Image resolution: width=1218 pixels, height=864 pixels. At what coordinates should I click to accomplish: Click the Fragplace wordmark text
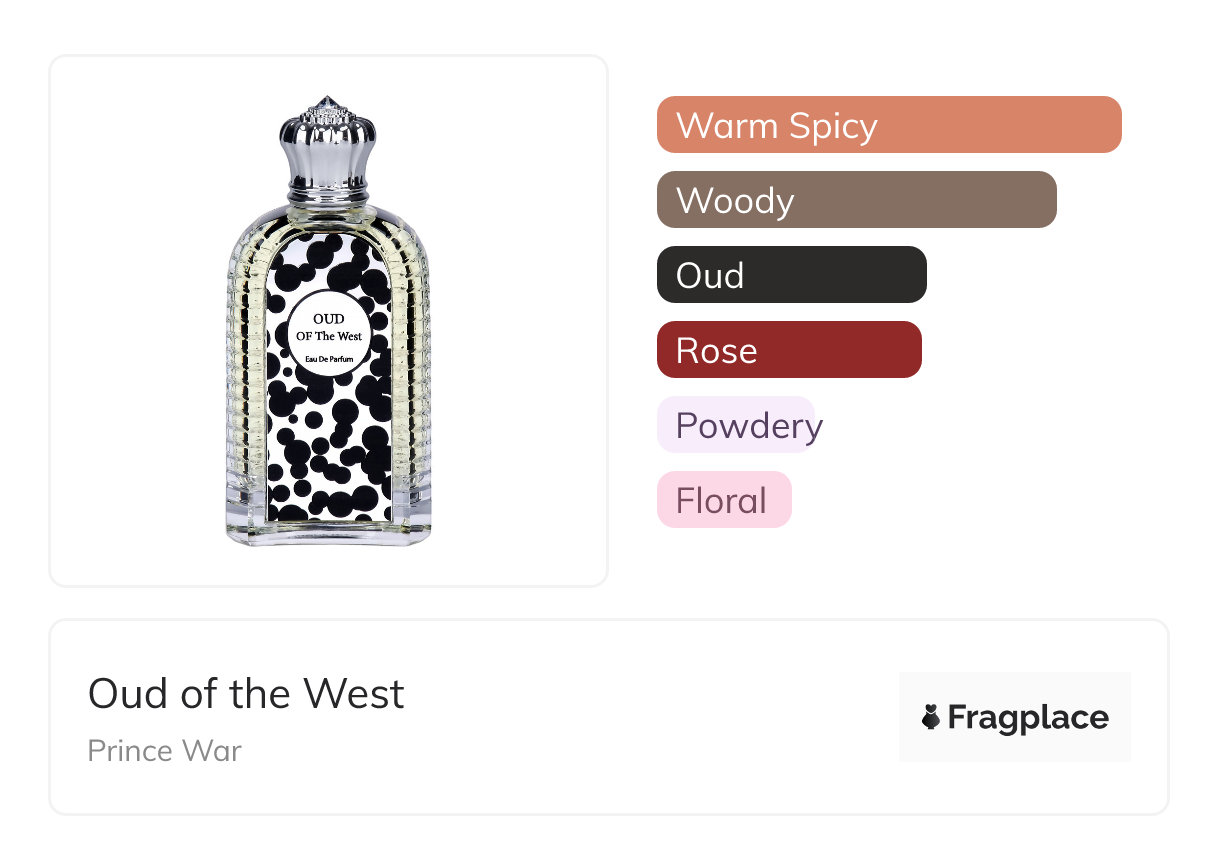(x=1028, y=717)
